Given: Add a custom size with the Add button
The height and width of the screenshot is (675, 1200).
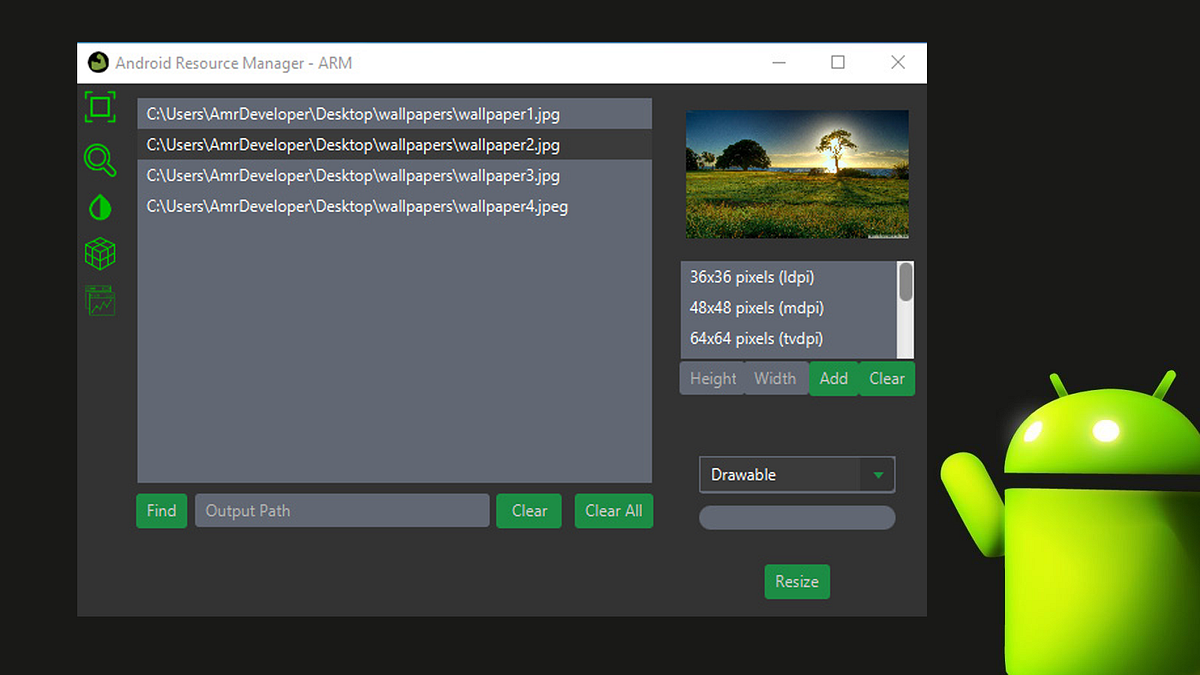Looking at the screenshot, I should tap(834, 378).
